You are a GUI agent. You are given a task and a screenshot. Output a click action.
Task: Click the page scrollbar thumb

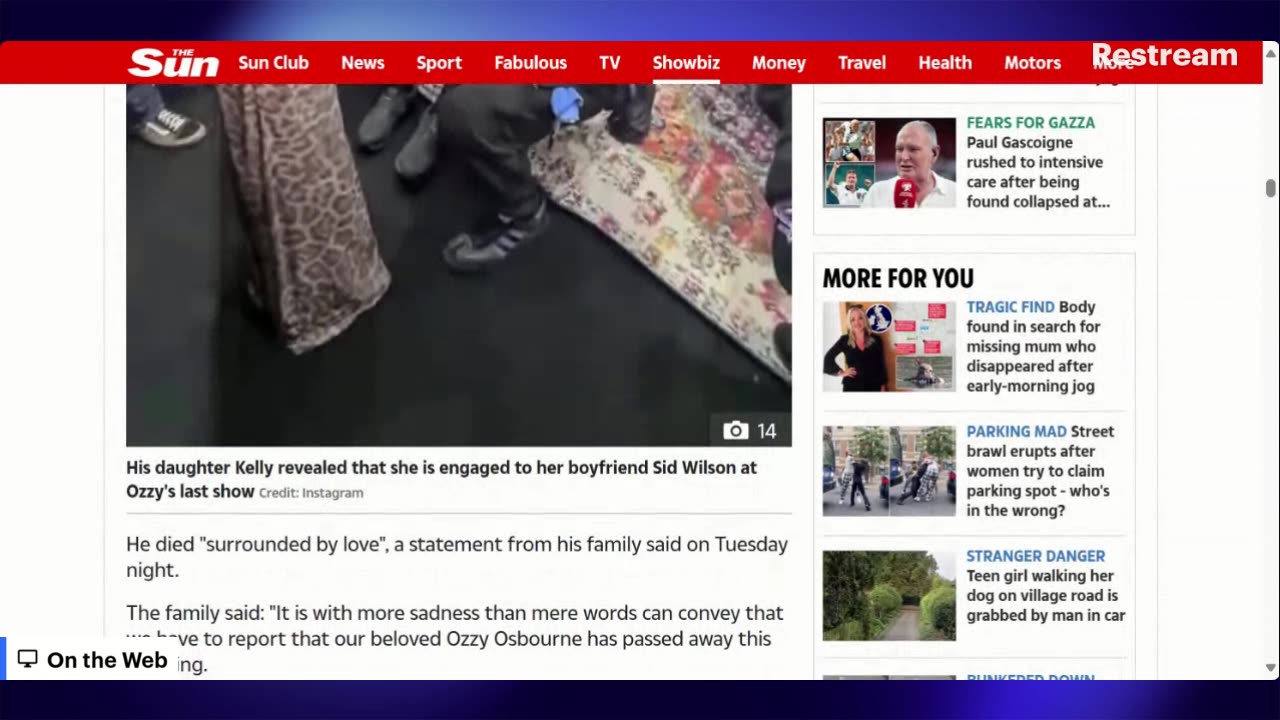1271,188
